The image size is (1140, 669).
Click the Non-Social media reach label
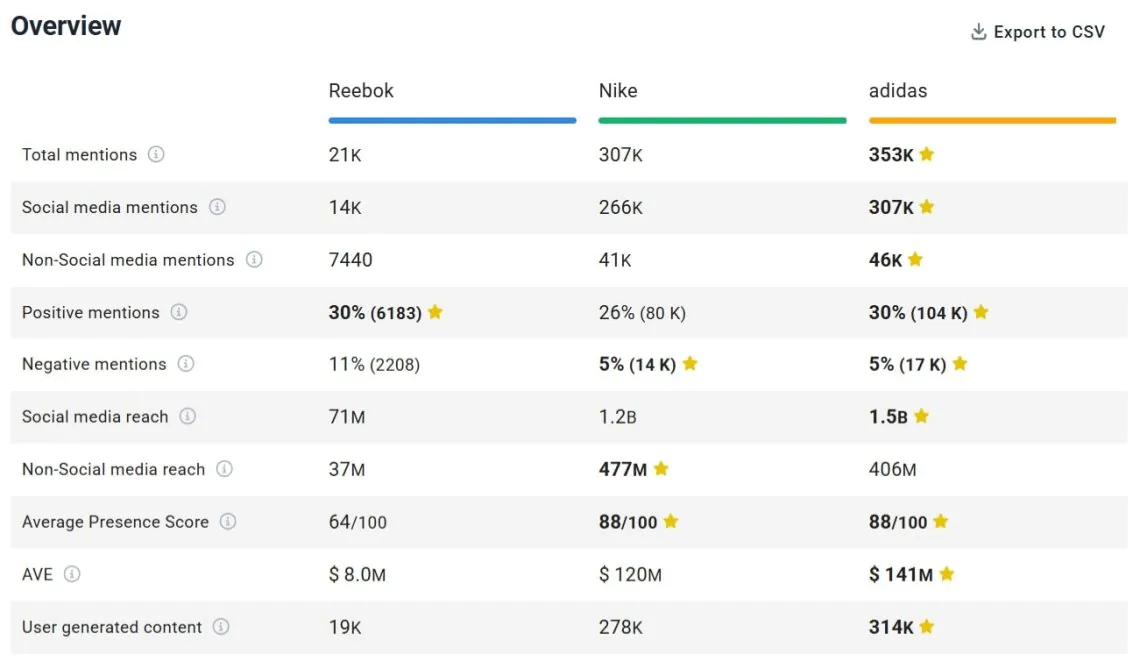[x=113, y=469]
